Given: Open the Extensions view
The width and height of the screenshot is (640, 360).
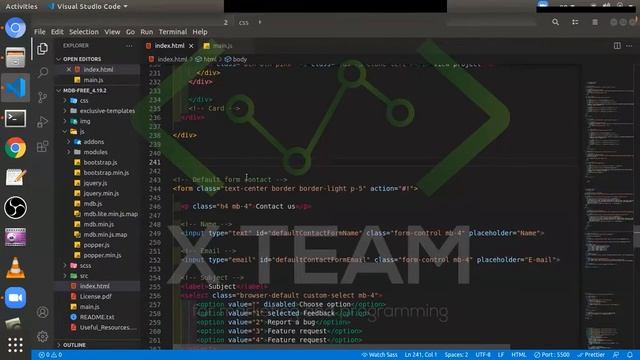Looking at the screenshot, I should tap(42, 146).
